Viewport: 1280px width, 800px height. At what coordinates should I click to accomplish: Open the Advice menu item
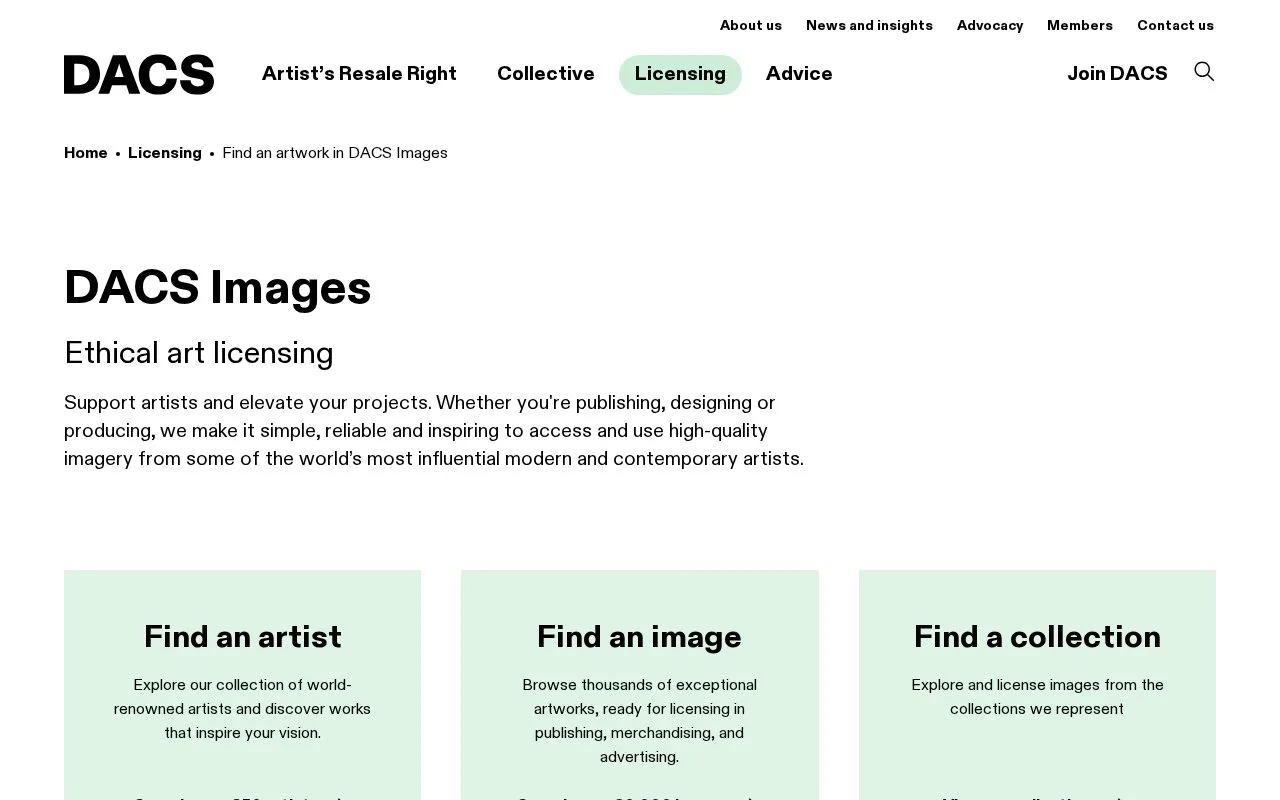pos(799,74)
